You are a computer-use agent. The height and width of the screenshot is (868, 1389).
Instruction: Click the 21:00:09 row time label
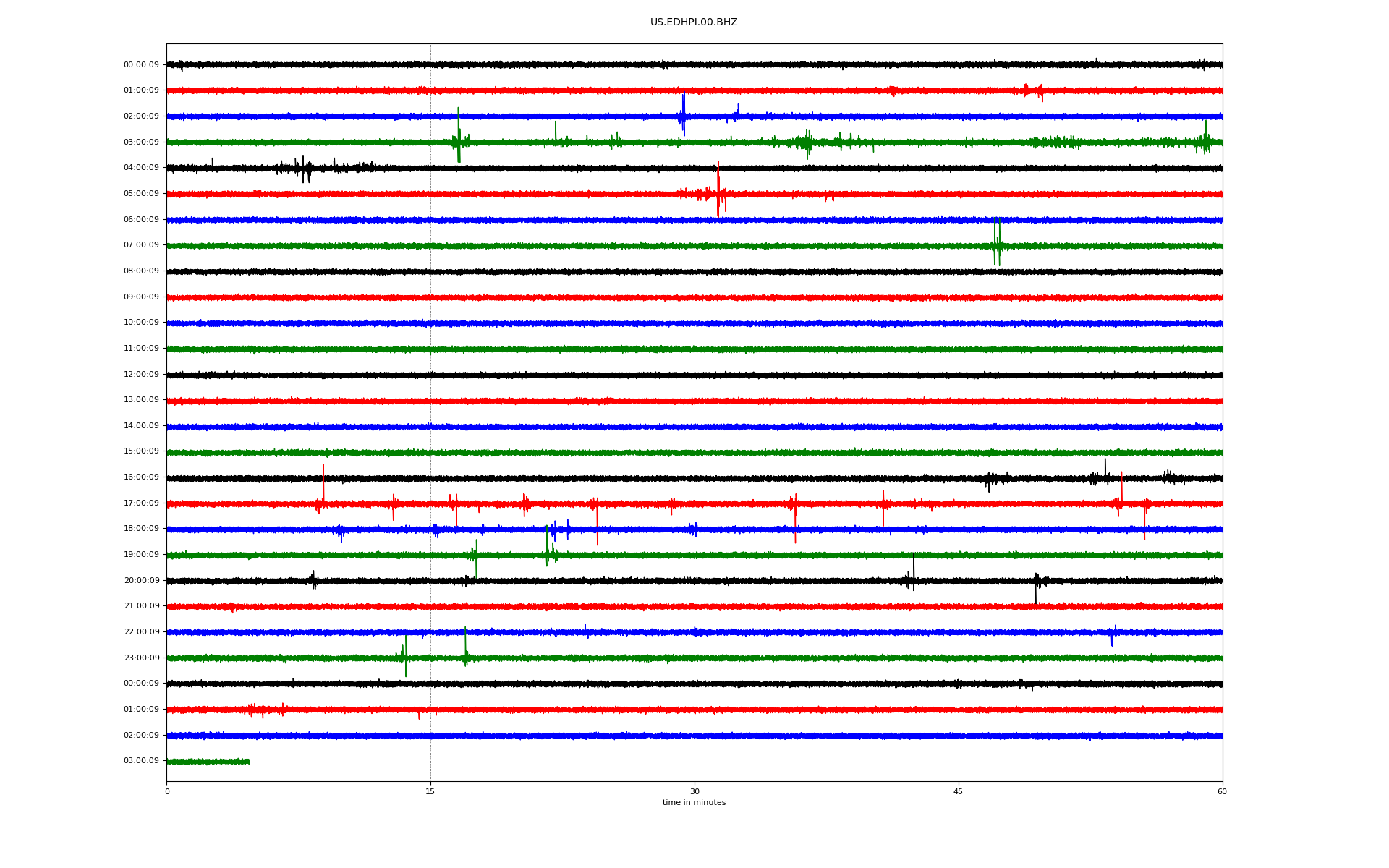(x=141, y=606)
